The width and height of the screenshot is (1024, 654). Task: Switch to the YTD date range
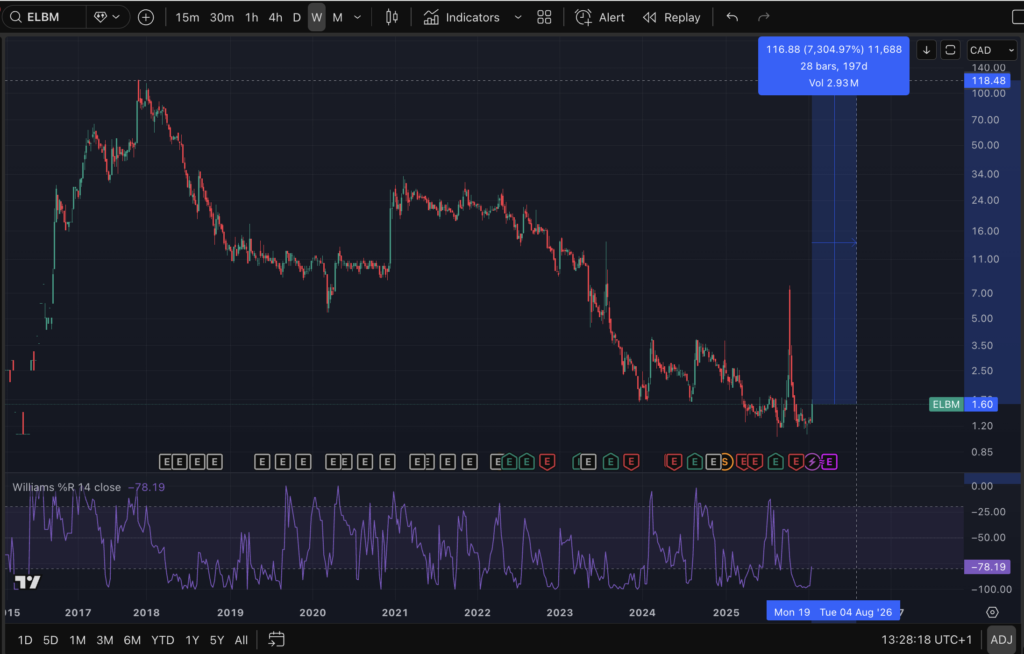(162, 639)
